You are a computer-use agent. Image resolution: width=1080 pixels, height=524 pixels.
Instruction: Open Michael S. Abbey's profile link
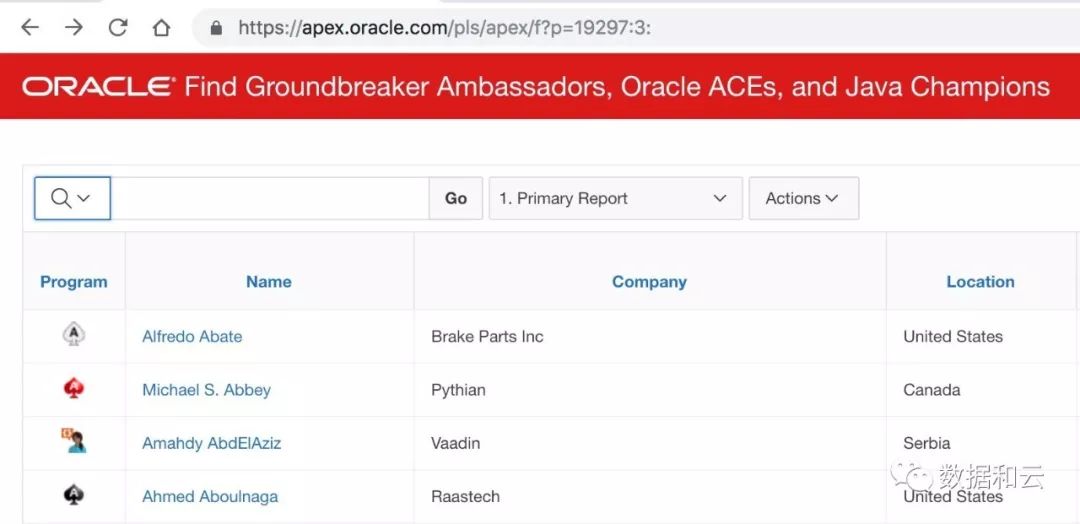(206, 390)
